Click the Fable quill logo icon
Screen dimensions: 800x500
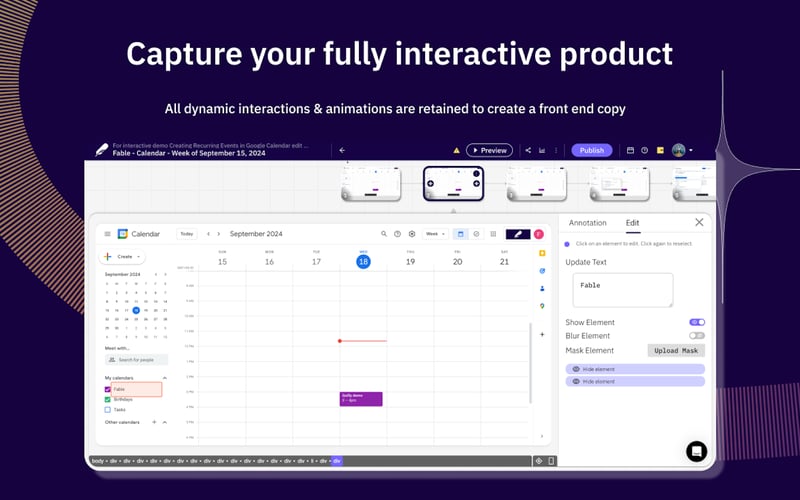(x=102, y=150)
